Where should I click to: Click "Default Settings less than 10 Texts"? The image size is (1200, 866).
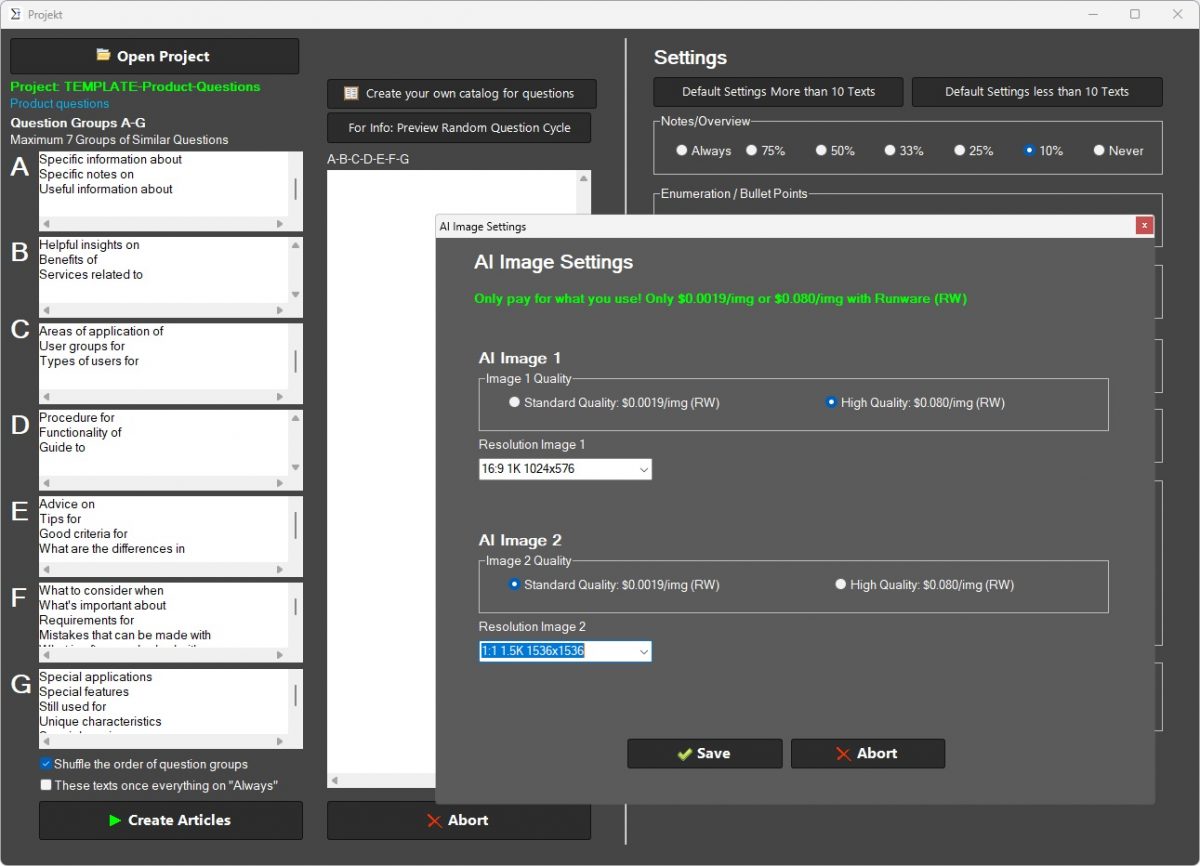[1037, 91]
